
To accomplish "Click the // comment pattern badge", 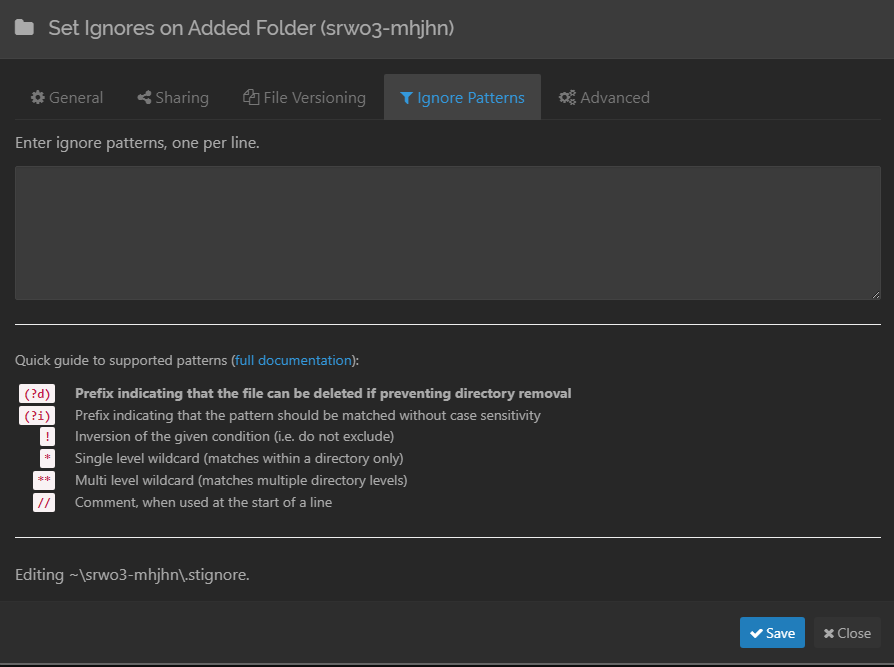I will pos(44,503).
